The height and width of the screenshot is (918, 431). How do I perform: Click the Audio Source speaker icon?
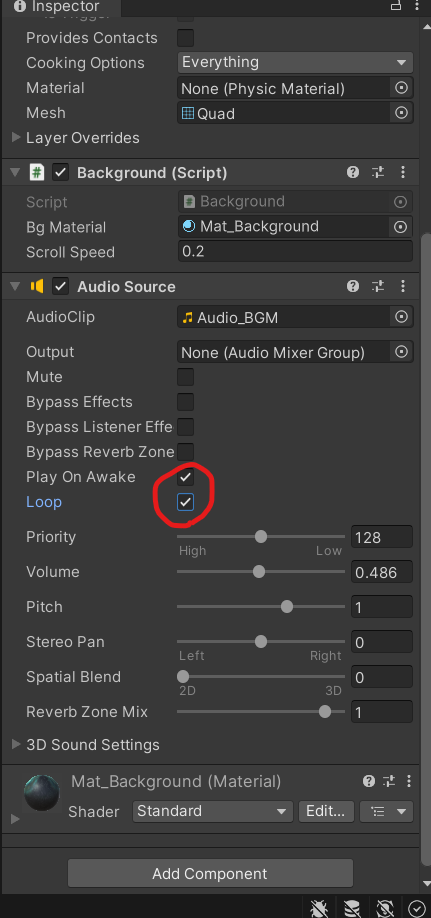pyautogui.click(x=36, y=286)
